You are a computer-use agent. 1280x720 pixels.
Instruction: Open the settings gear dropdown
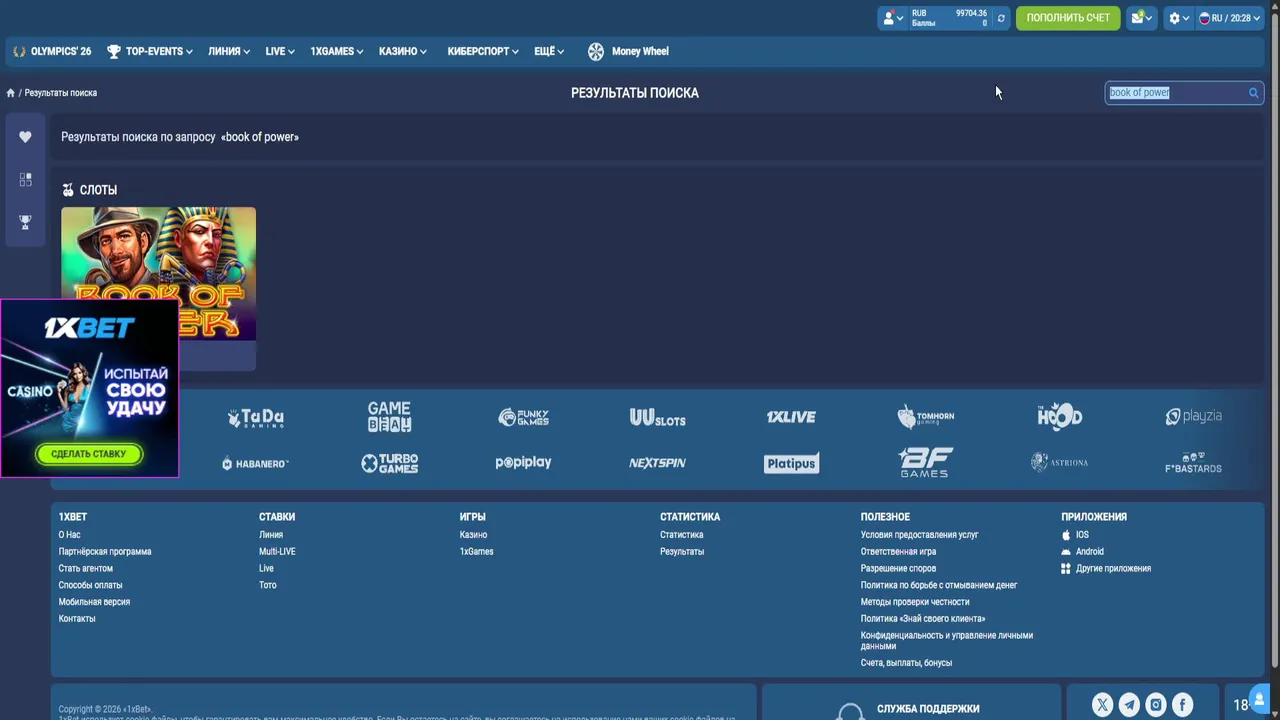(1179, 18)
